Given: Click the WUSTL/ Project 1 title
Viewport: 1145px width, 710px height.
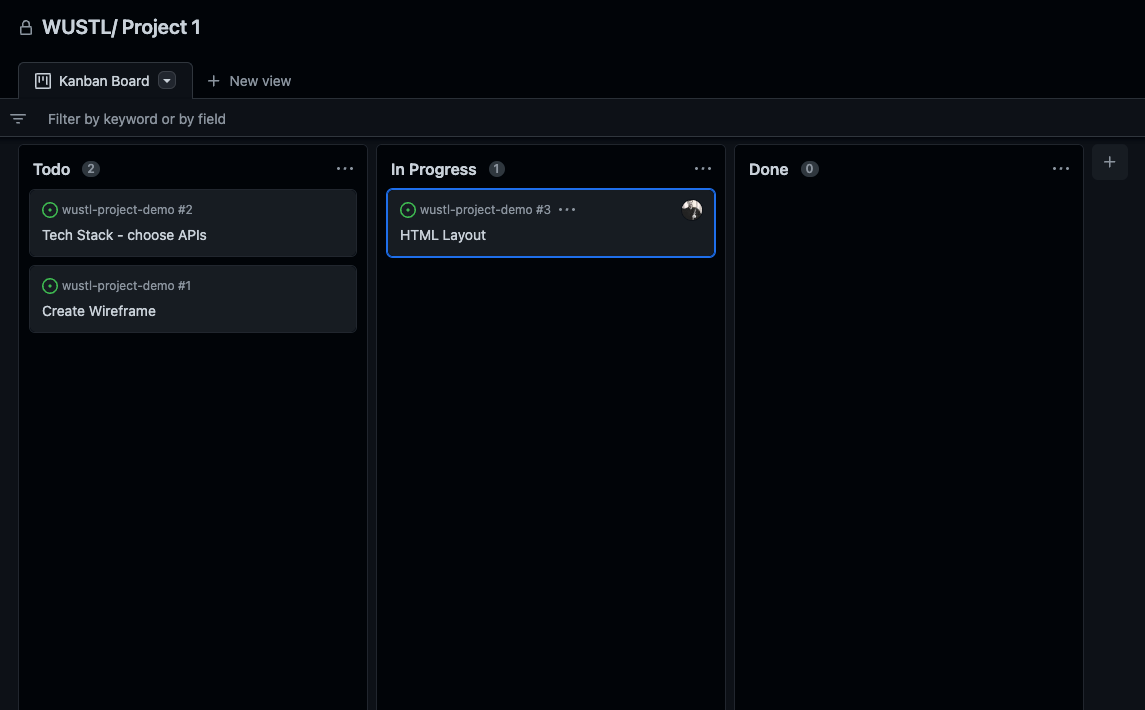Looking at the screenshot, I should tap(121, 28).
